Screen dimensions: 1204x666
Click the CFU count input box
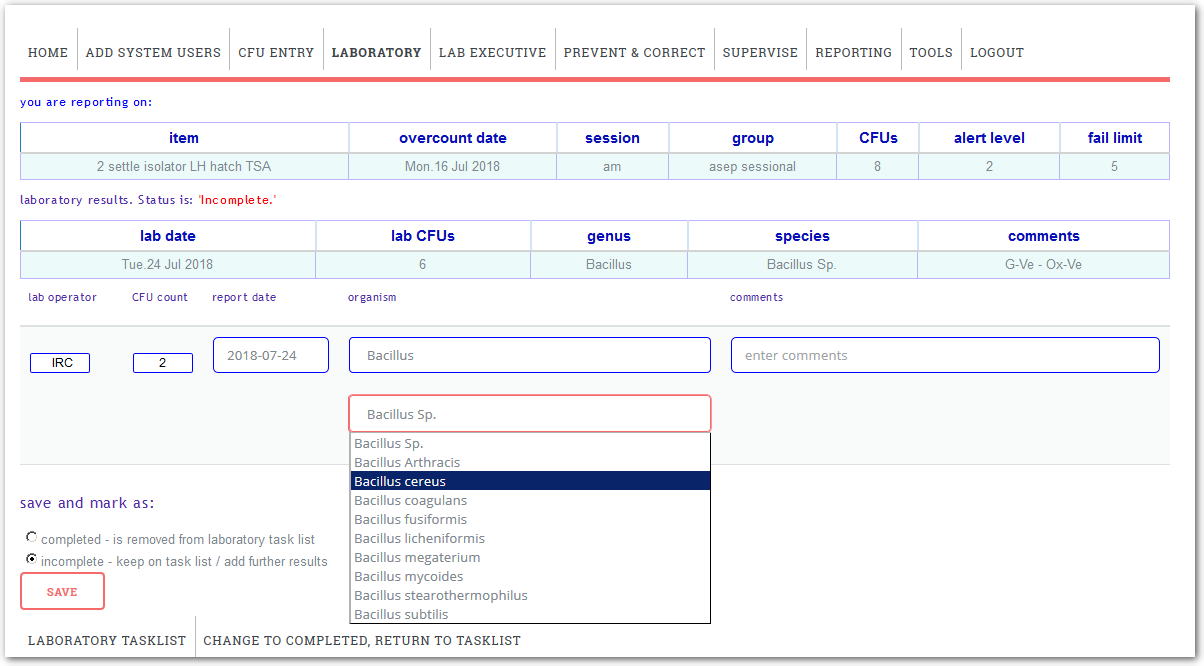coord(162,363)
